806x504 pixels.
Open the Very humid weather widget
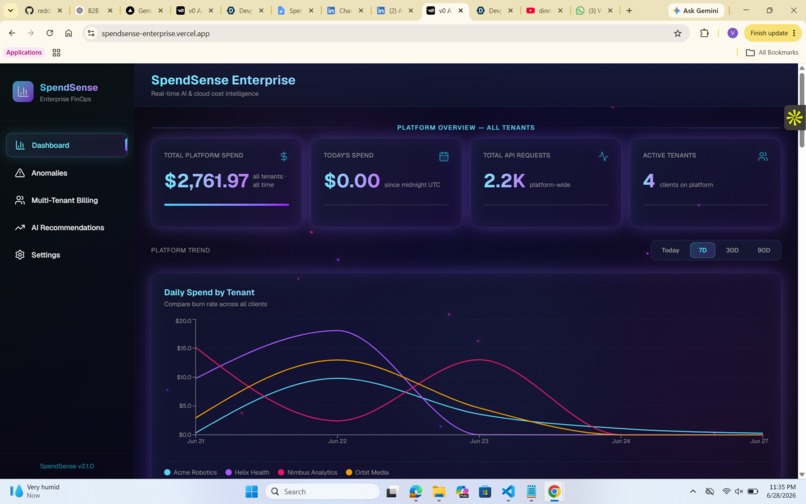[x=35, y=491]
